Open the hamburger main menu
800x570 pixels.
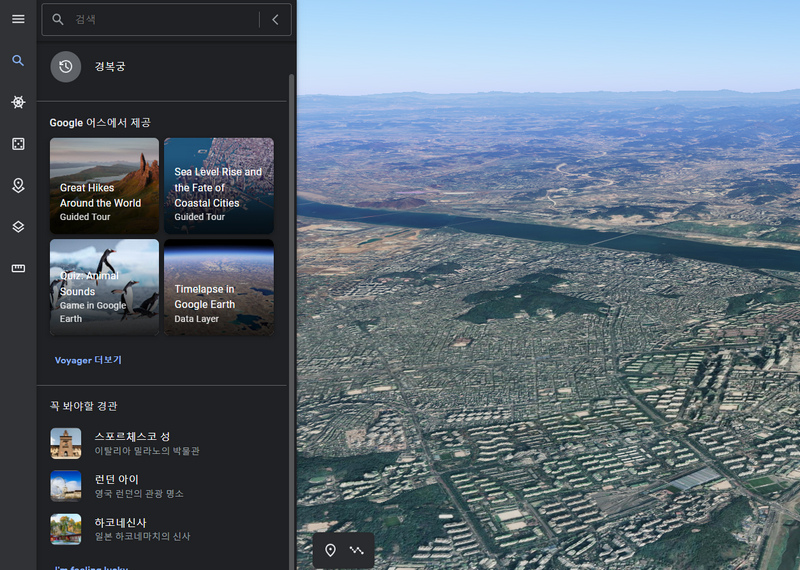tap(18, 19)
